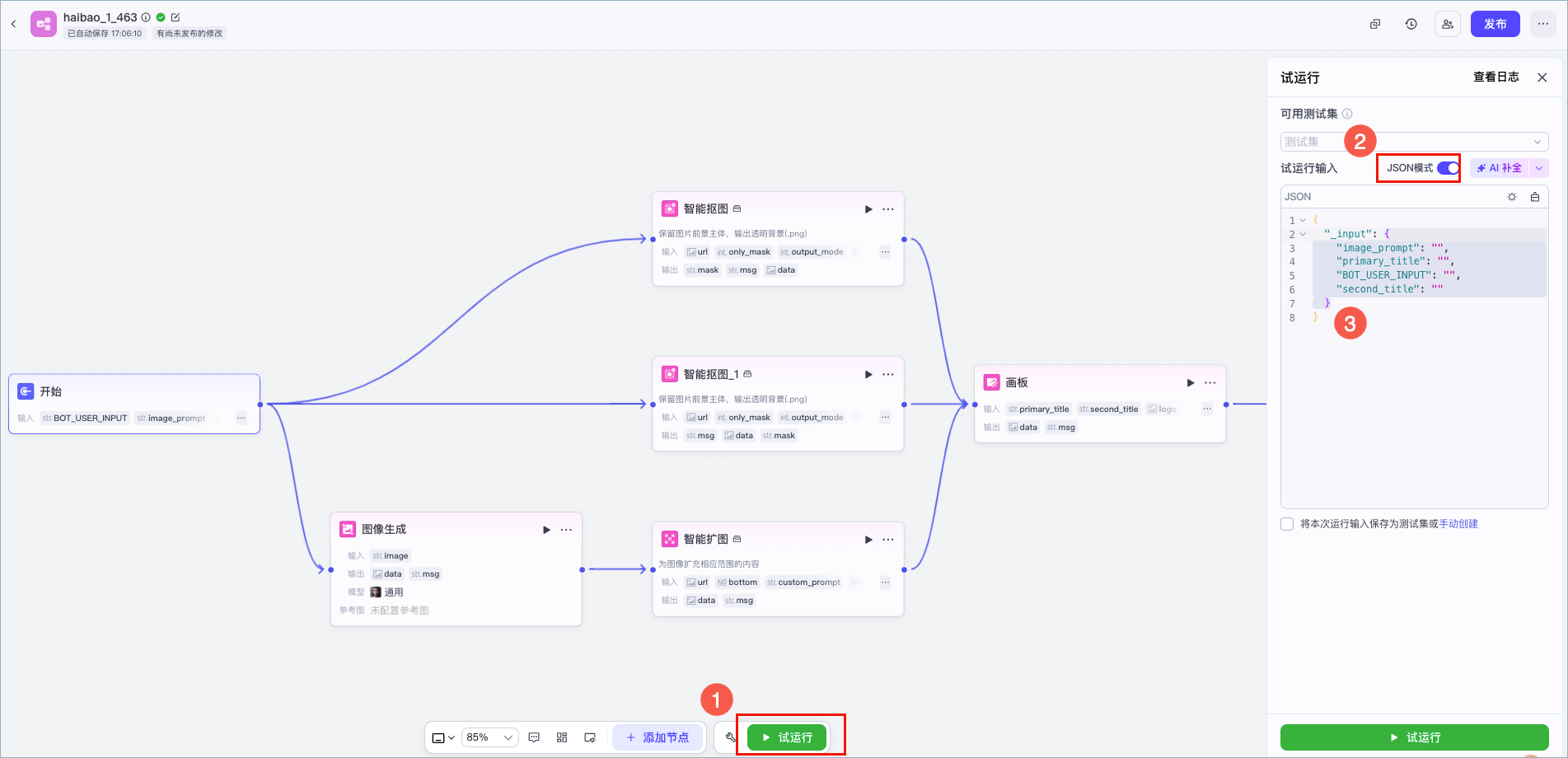Click the blue 发布 button
Viewport: 1568px width, 758px height.
pyautogui.click(x=1495, y=24)
